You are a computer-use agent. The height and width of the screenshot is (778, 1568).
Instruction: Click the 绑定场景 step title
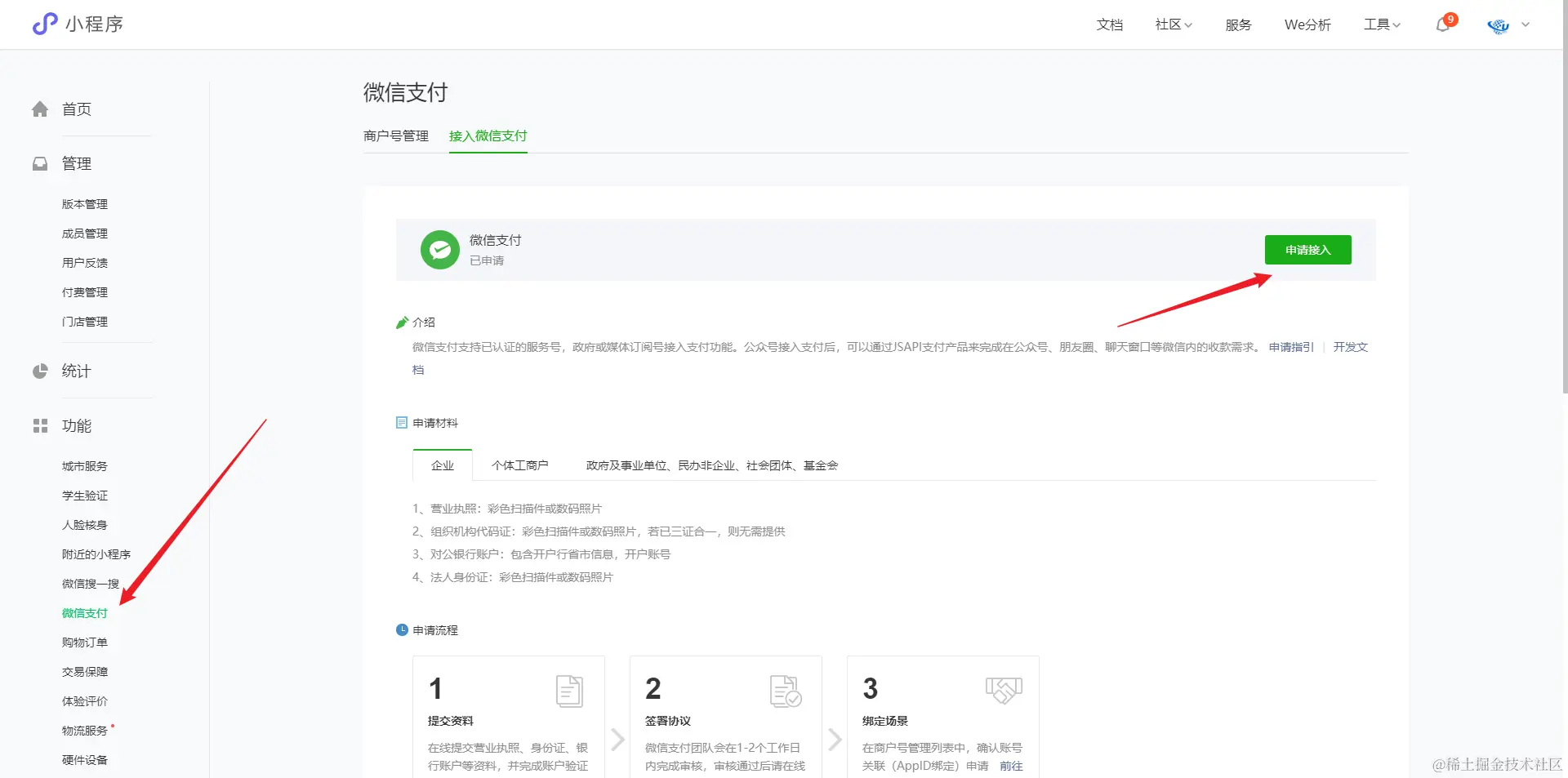point(885,721)
